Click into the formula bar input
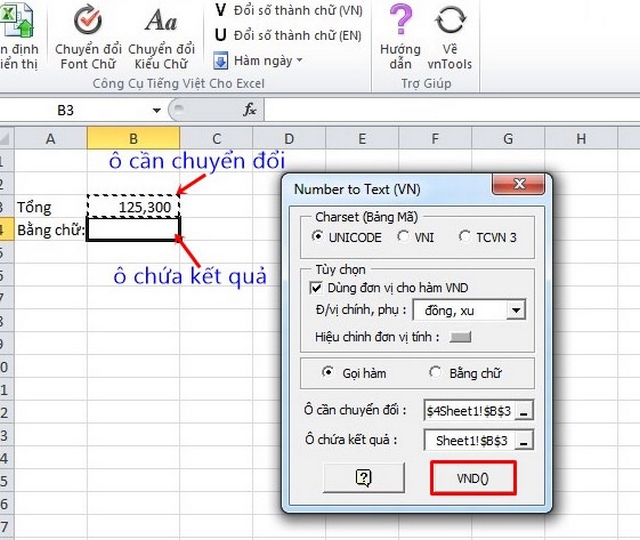Screen dimensions: 640x540 [x=452, y=110]
